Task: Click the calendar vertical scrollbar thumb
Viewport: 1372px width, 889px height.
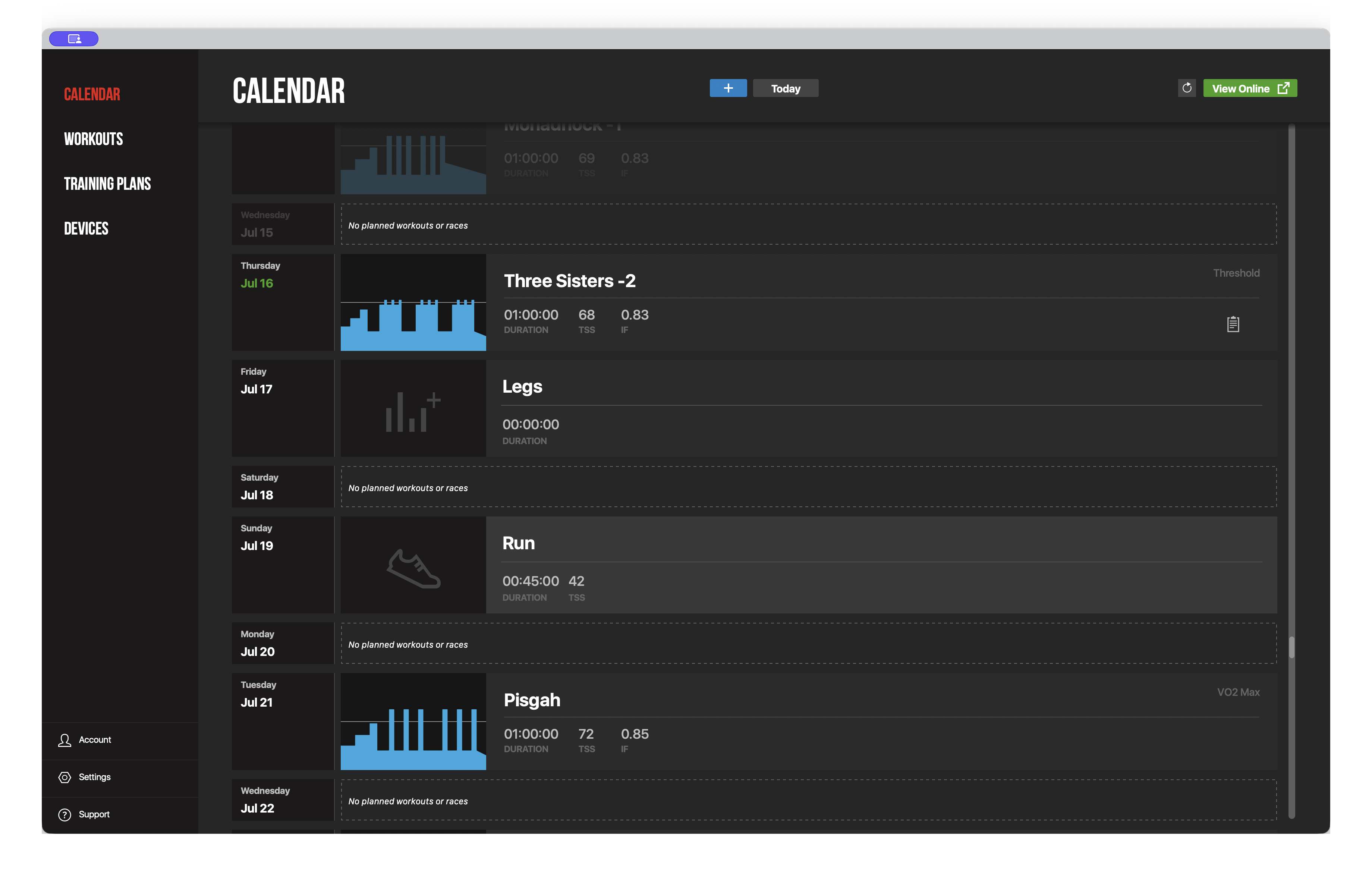Action: click(x=1291, y=647)
